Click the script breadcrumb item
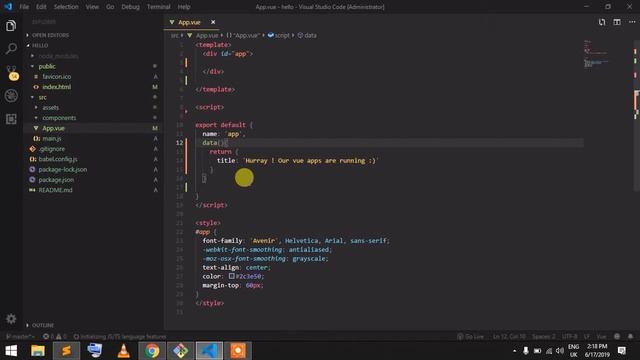The height and width of the screenshot is (360, 640). (278, 36)
